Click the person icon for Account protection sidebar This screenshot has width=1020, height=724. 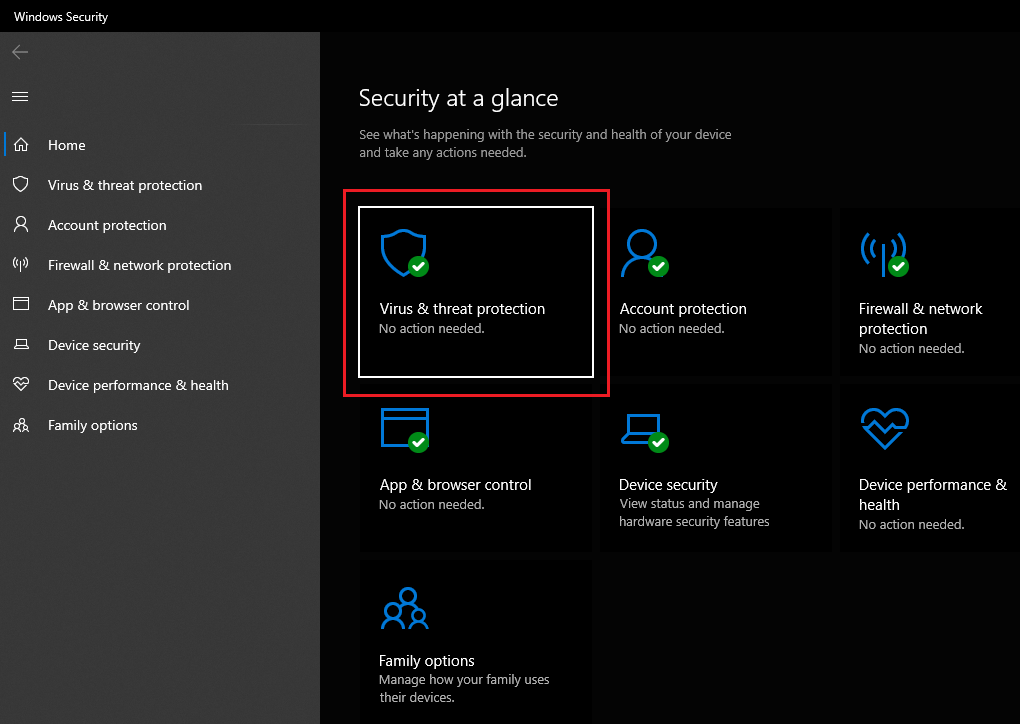pyautogui.click(x=21, y=224)
